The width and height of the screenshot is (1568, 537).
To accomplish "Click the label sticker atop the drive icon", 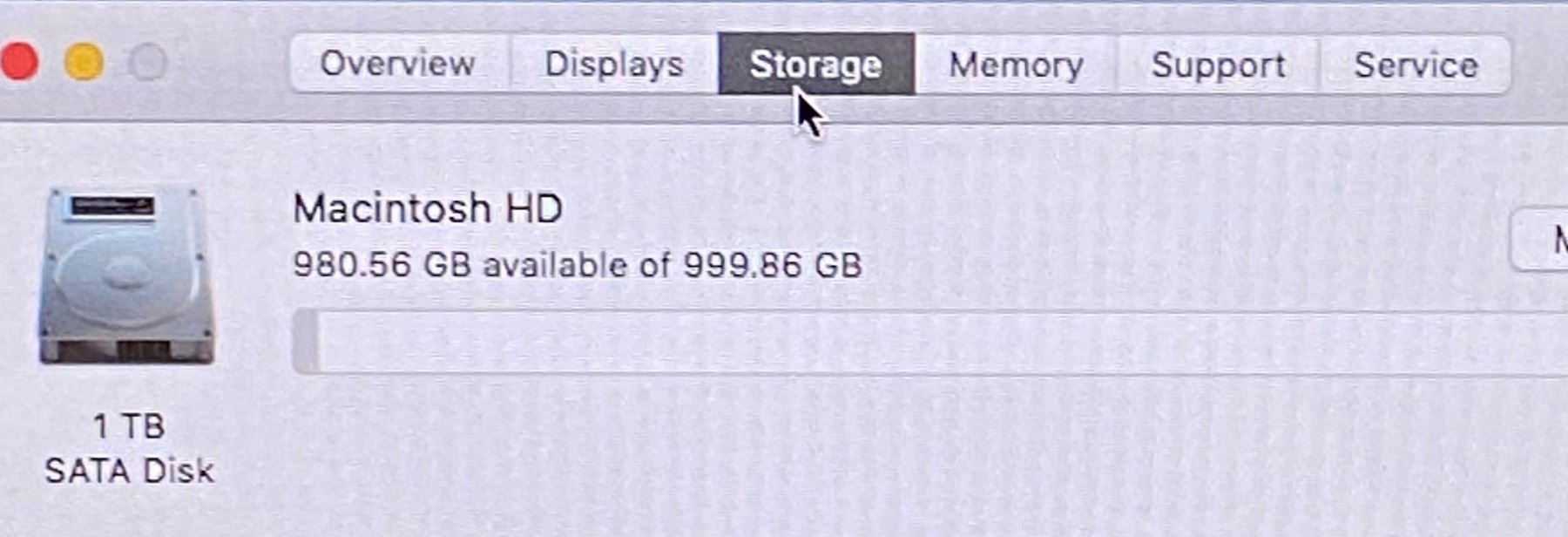I will pos(112,207).
